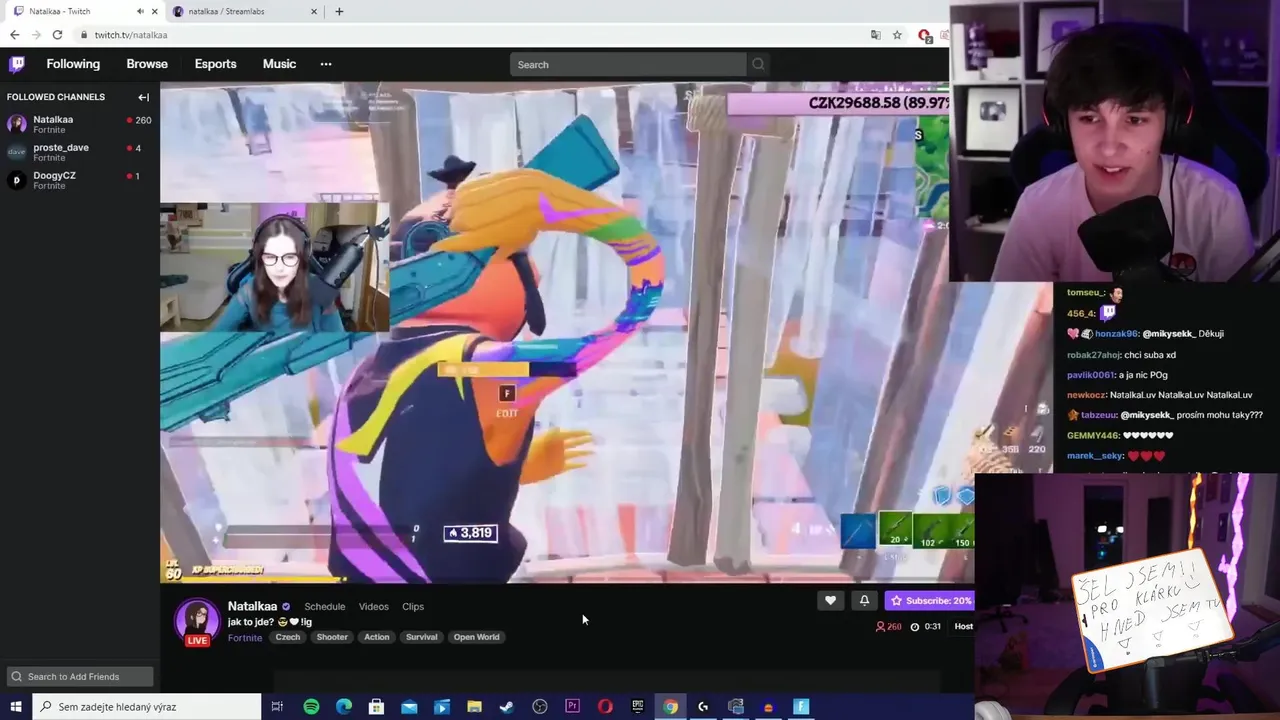Follow with the heart button

pyautogui.click(x=830, y=600)
